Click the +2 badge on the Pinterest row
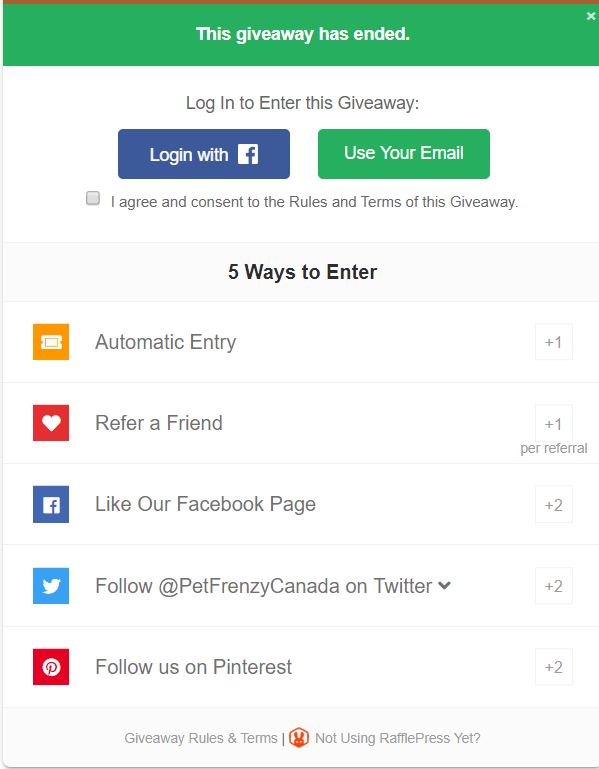The width and height of the screenshot is (599, 769). (x=554, y=667)
